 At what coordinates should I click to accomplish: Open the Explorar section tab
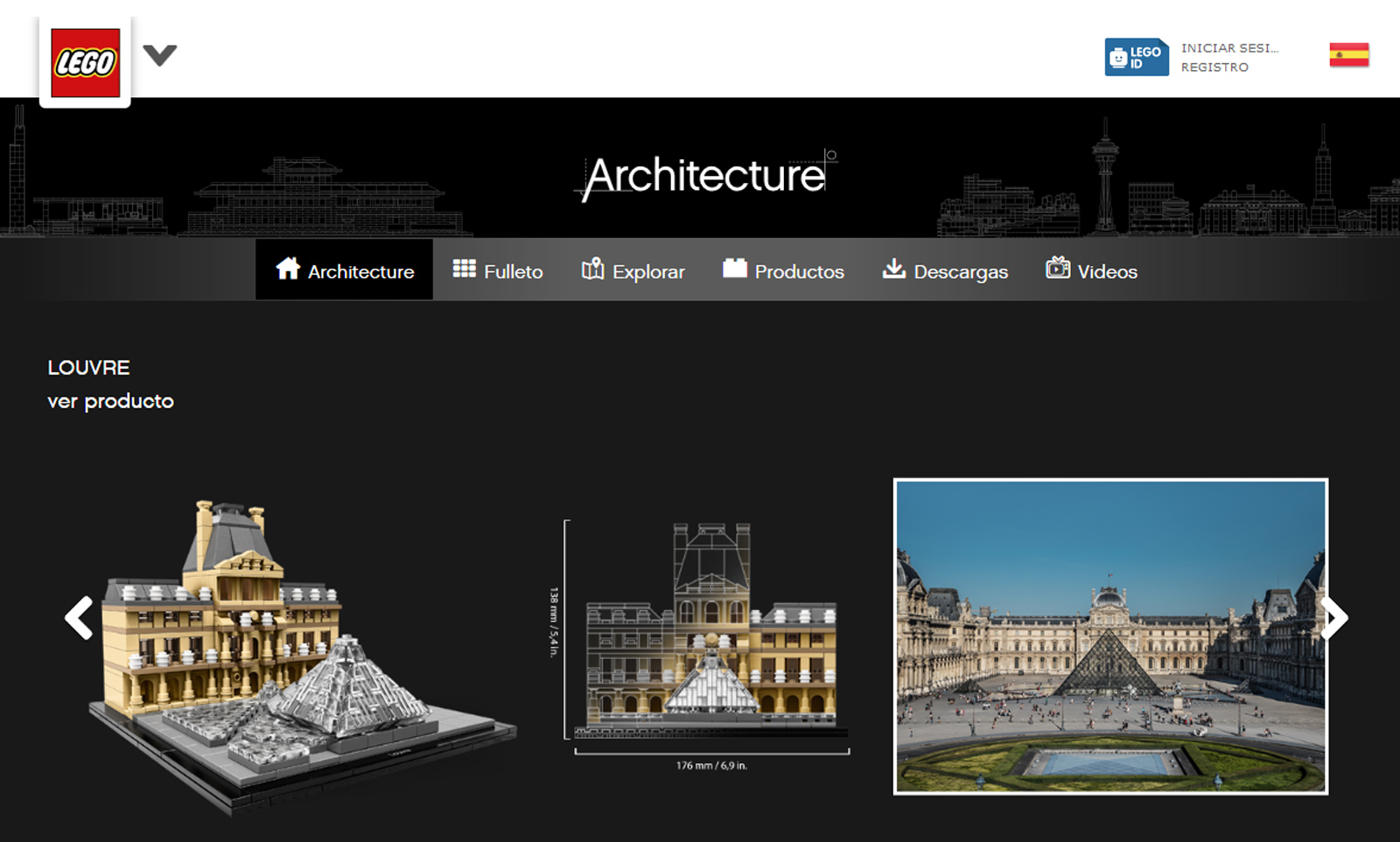(x=648, y=271)
